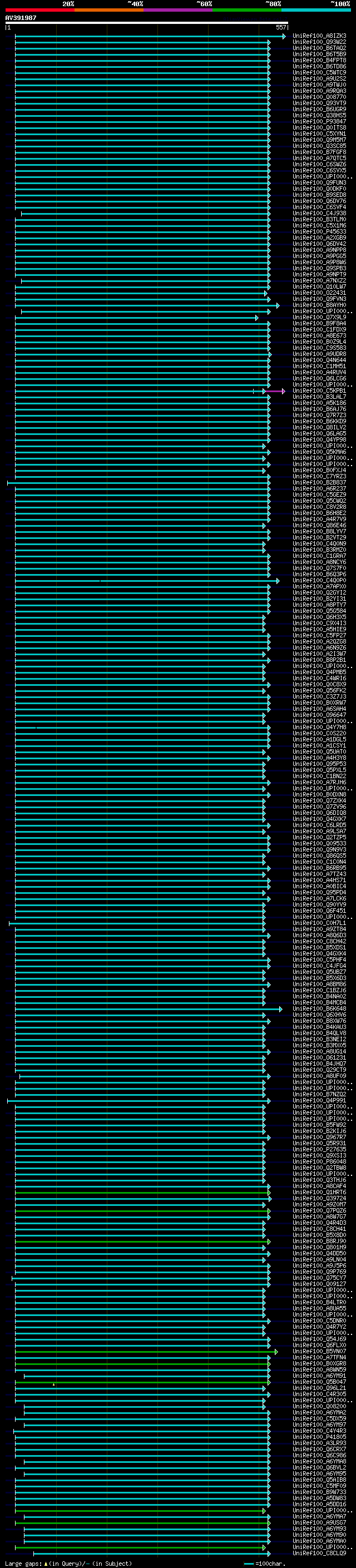Screen dimensions: 356x1568
Task: Click the UniRef100_Q7R7Z3 label
Action: coord(319,415)
